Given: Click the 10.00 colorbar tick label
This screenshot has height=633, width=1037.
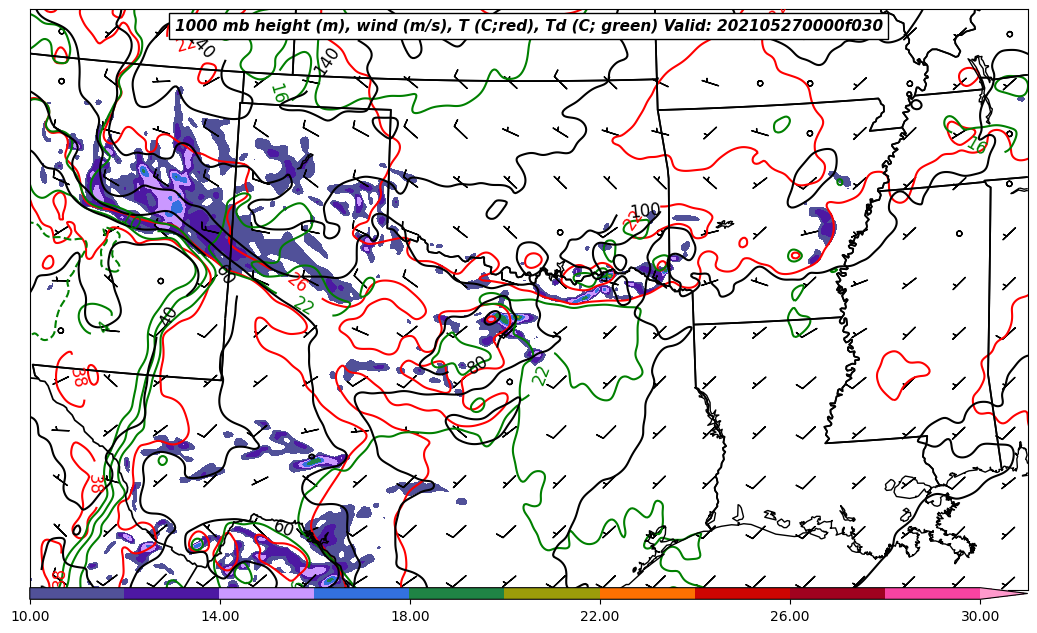Looking at the screenshot, I should pyautogui.click(x=30, y=616).
